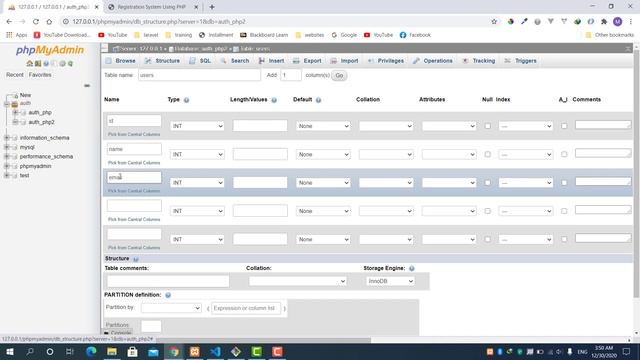Image resolution: width=640 pixels, height=360 pixels.
Task: Open Windows Start menu
Action: pyautogui.click(x=9, y=351)
